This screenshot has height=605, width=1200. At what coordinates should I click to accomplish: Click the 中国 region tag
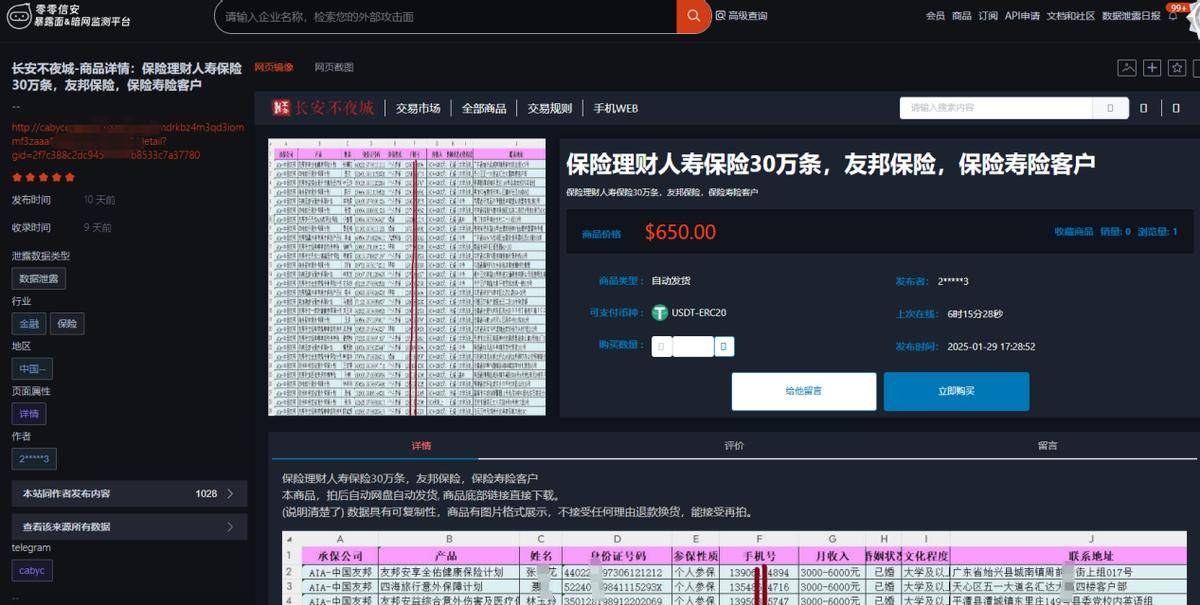[32, 369]
